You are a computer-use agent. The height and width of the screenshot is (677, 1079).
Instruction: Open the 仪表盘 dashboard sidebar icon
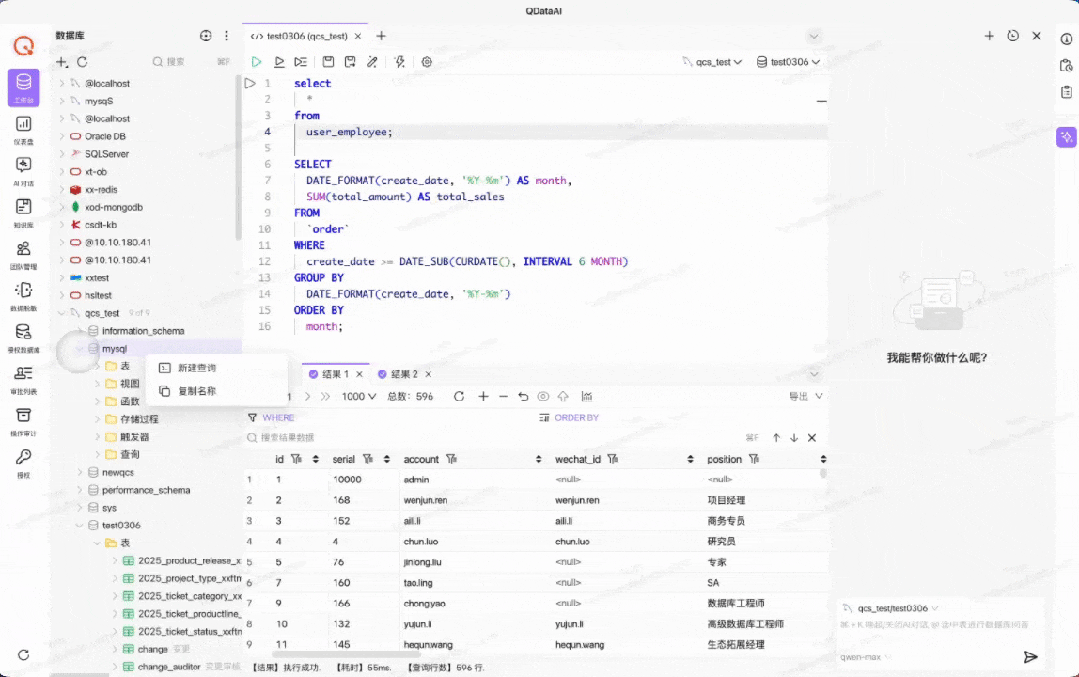[x=23, y=129]
